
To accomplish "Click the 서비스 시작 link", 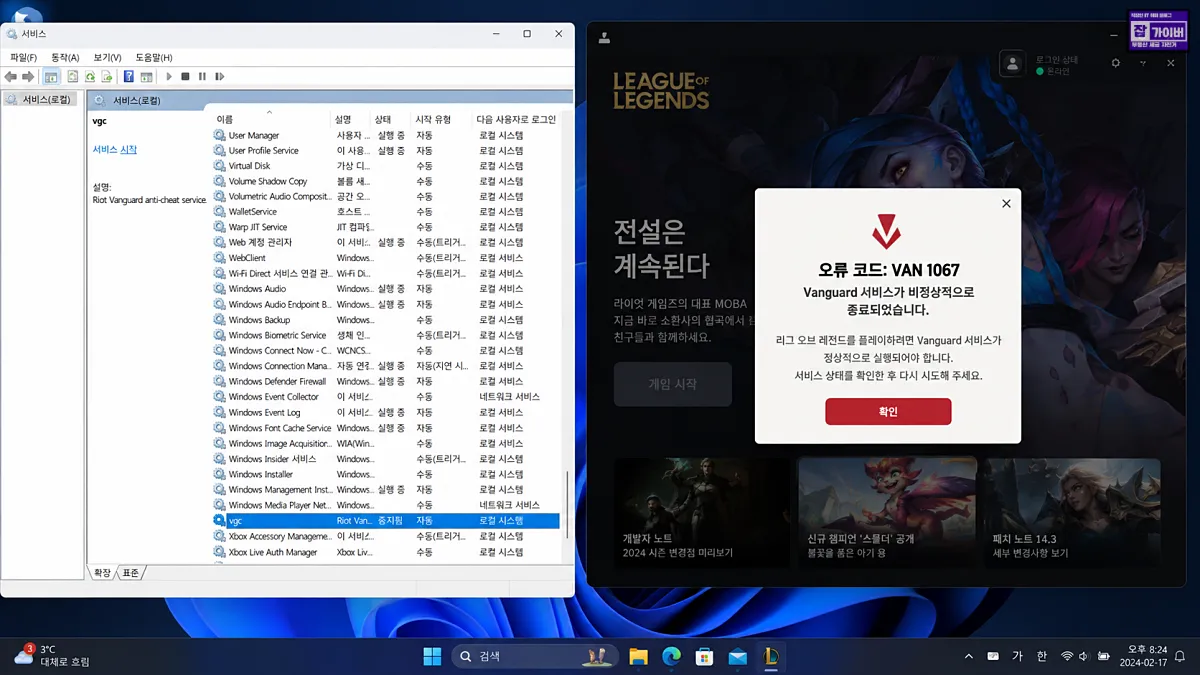I will (115, 150).
